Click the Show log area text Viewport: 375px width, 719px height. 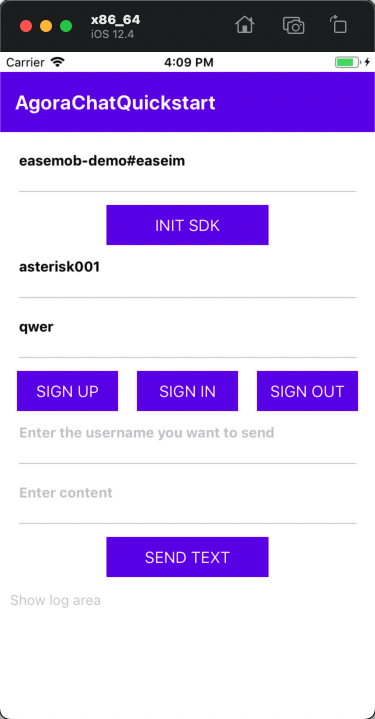click(x=55, y=600)
